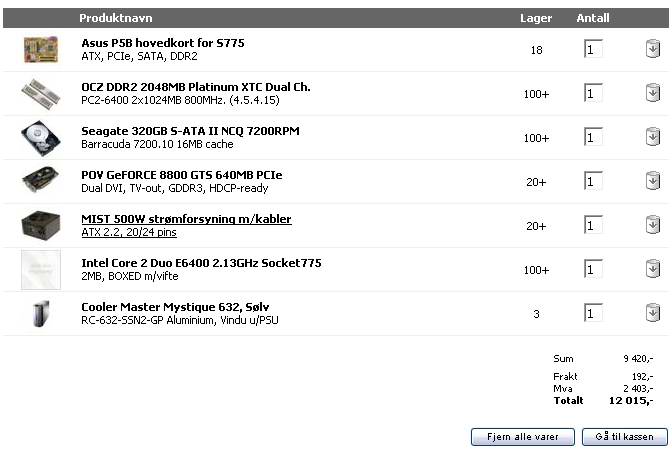This screenshot has height=453, width=672.
Task: Open the Seagate hard drive product image
Action: pos(41,138)
